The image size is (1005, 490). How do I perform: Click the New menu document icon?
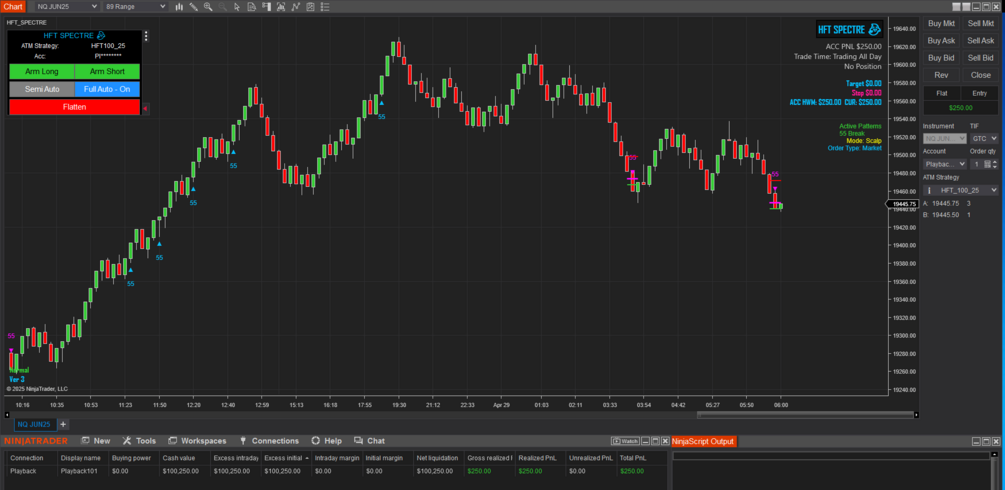click(85, 441)
